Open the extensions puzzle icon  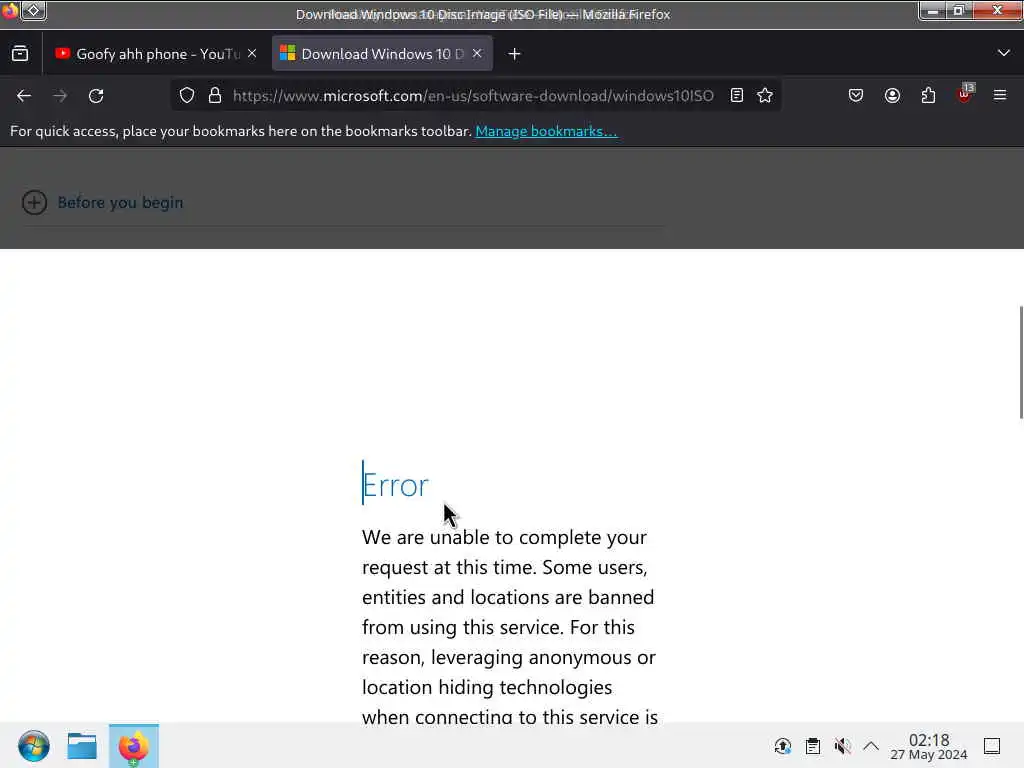point(928,95)
